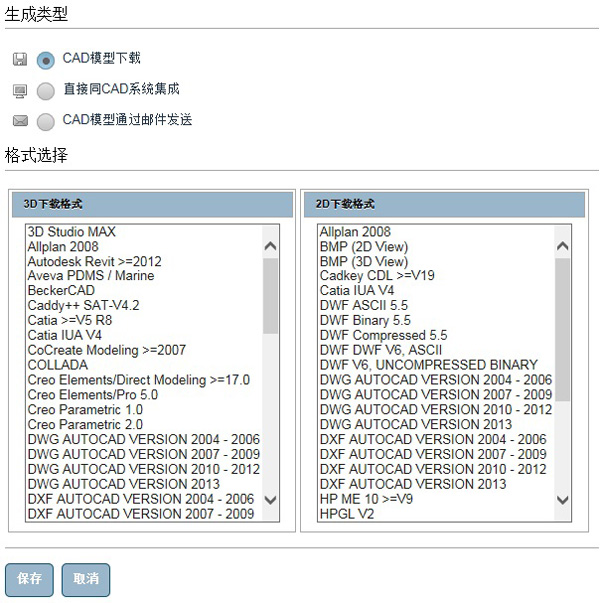Click the 3D list scrollbar thumb
This screenshot has height=603, width=600.
tap(270, 296)
